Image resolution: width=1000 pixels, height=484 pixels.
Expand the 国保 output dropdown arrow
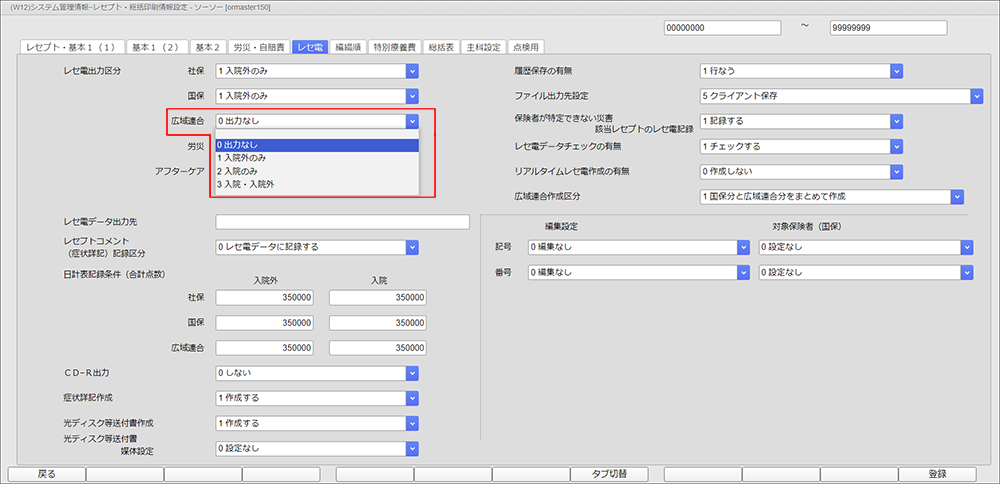click(x=412, y=96)
